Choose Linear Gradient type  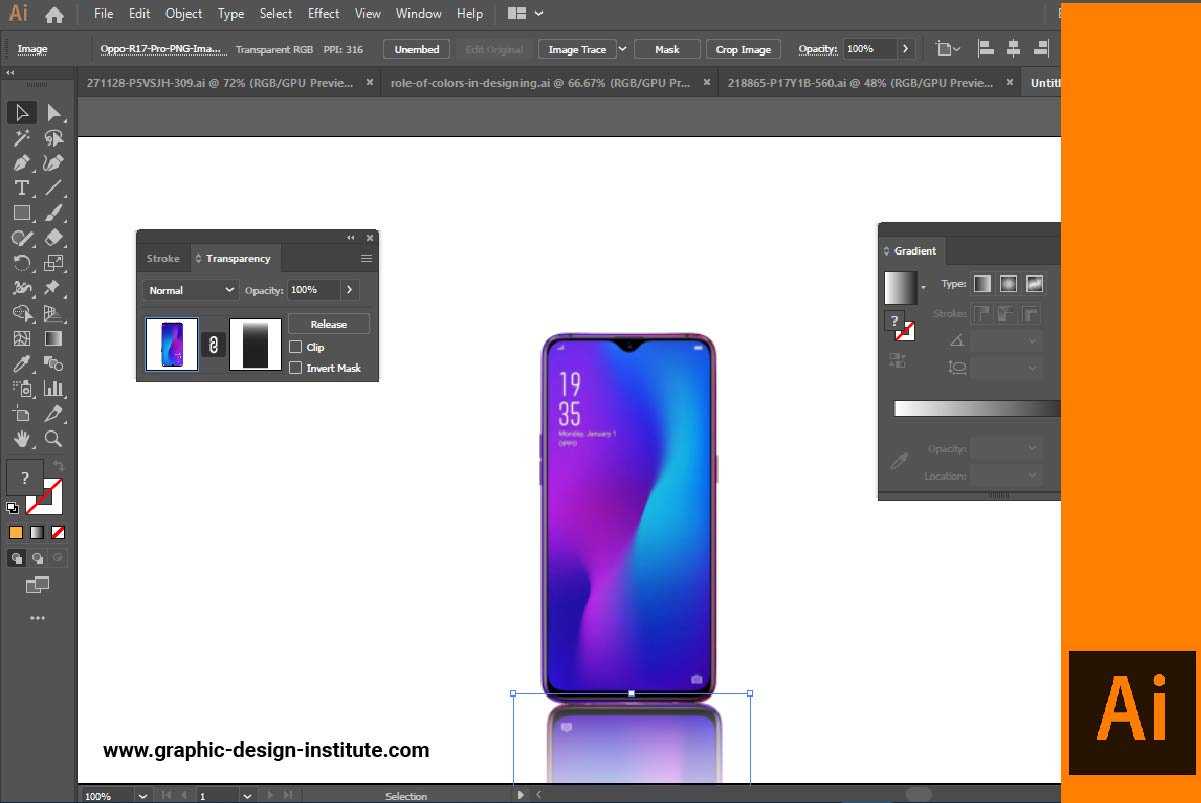pyautogui.click(x=983, y=284)
